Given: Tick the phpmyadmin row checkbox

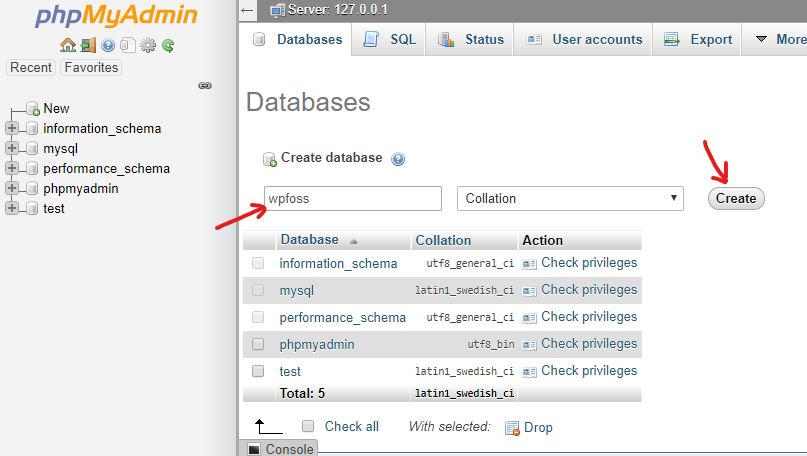Looking at the screenshot, I should (258, 344).
